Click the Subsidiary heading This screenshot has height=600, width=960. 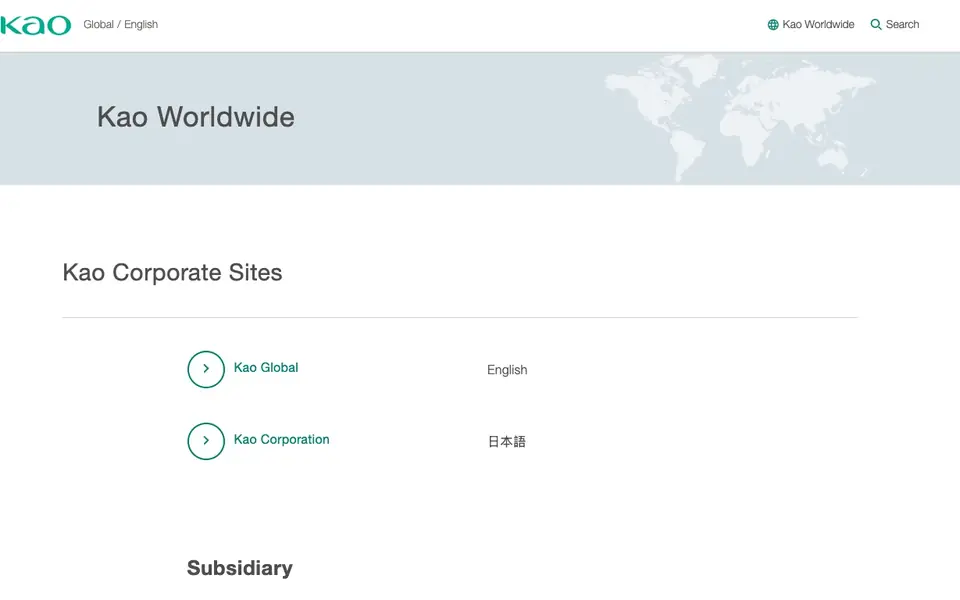click(240, 568)
